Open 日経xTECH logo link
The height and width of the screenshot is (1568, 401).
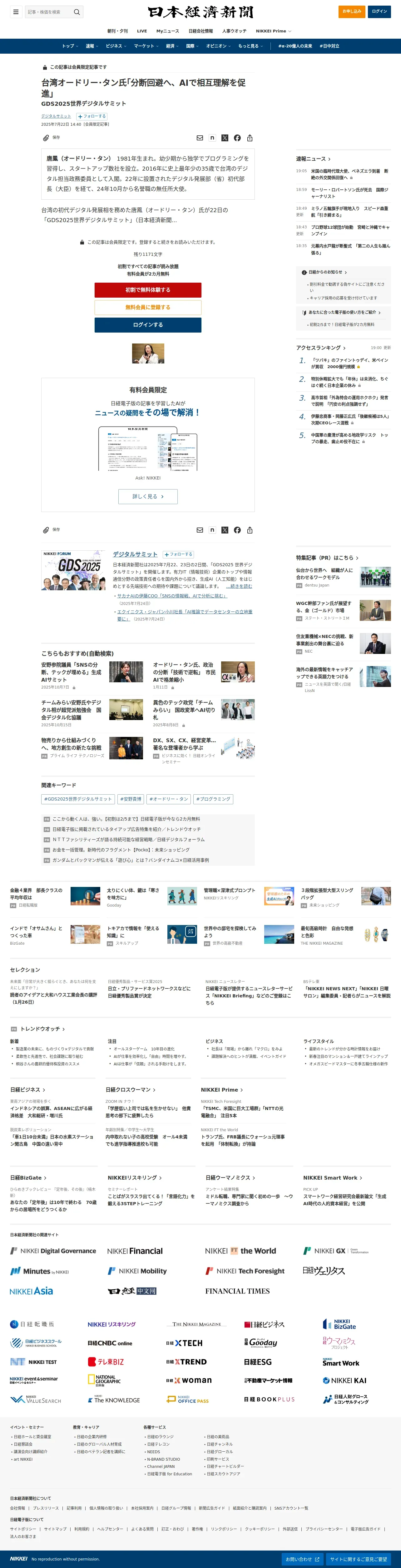(184, 1343)
